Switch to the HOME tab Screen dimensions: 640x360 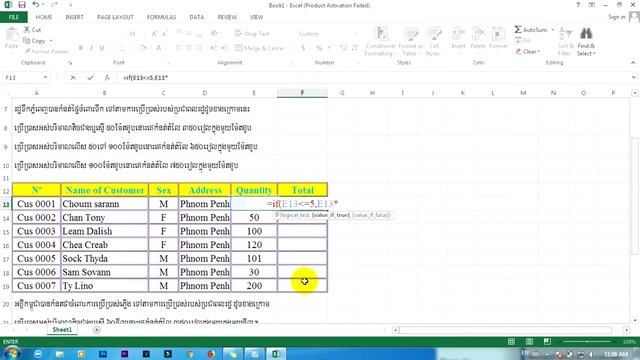click(44, 17)
